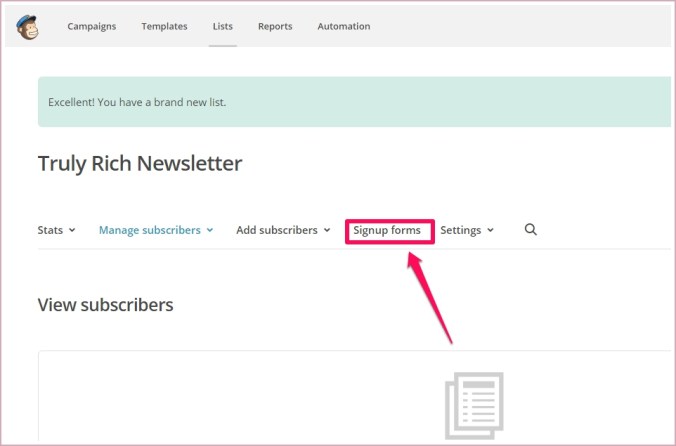Open search with the magnifier icon
The width and height of the screenshot is (676, 446).
click(531, 229)
